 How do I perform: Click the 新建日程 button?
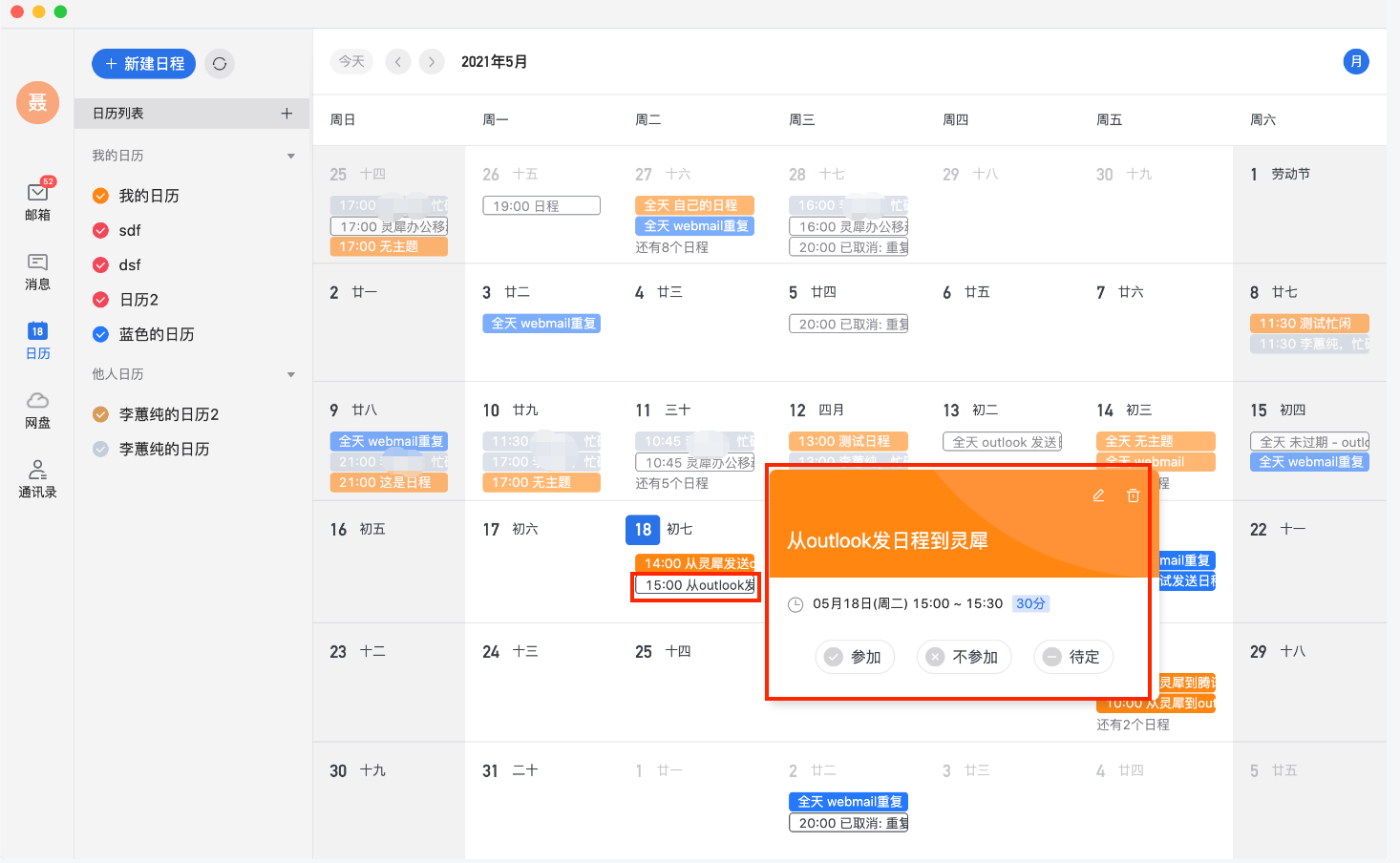pyautogui.click(x=144, y=64)
